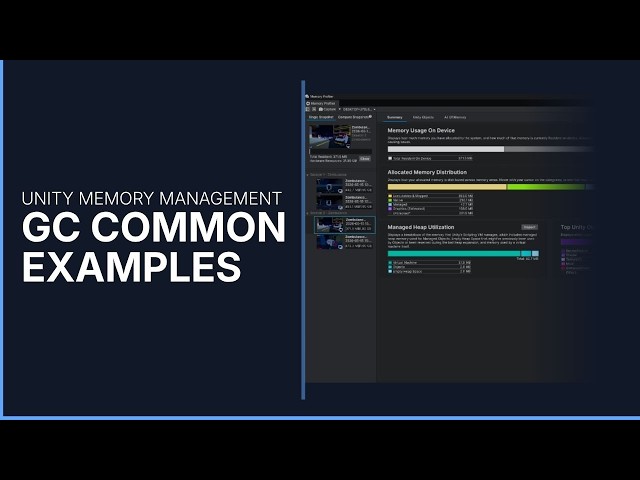The image size is (640, 480).
Task: Open the Capture dropdown arrow
Action: pos(340,109)
